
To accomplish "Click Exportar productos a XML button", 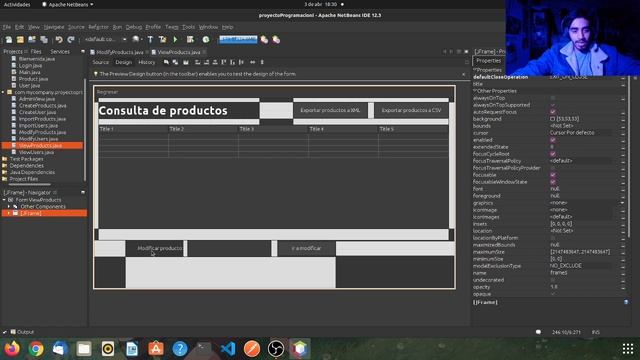I will coord(330,110).
